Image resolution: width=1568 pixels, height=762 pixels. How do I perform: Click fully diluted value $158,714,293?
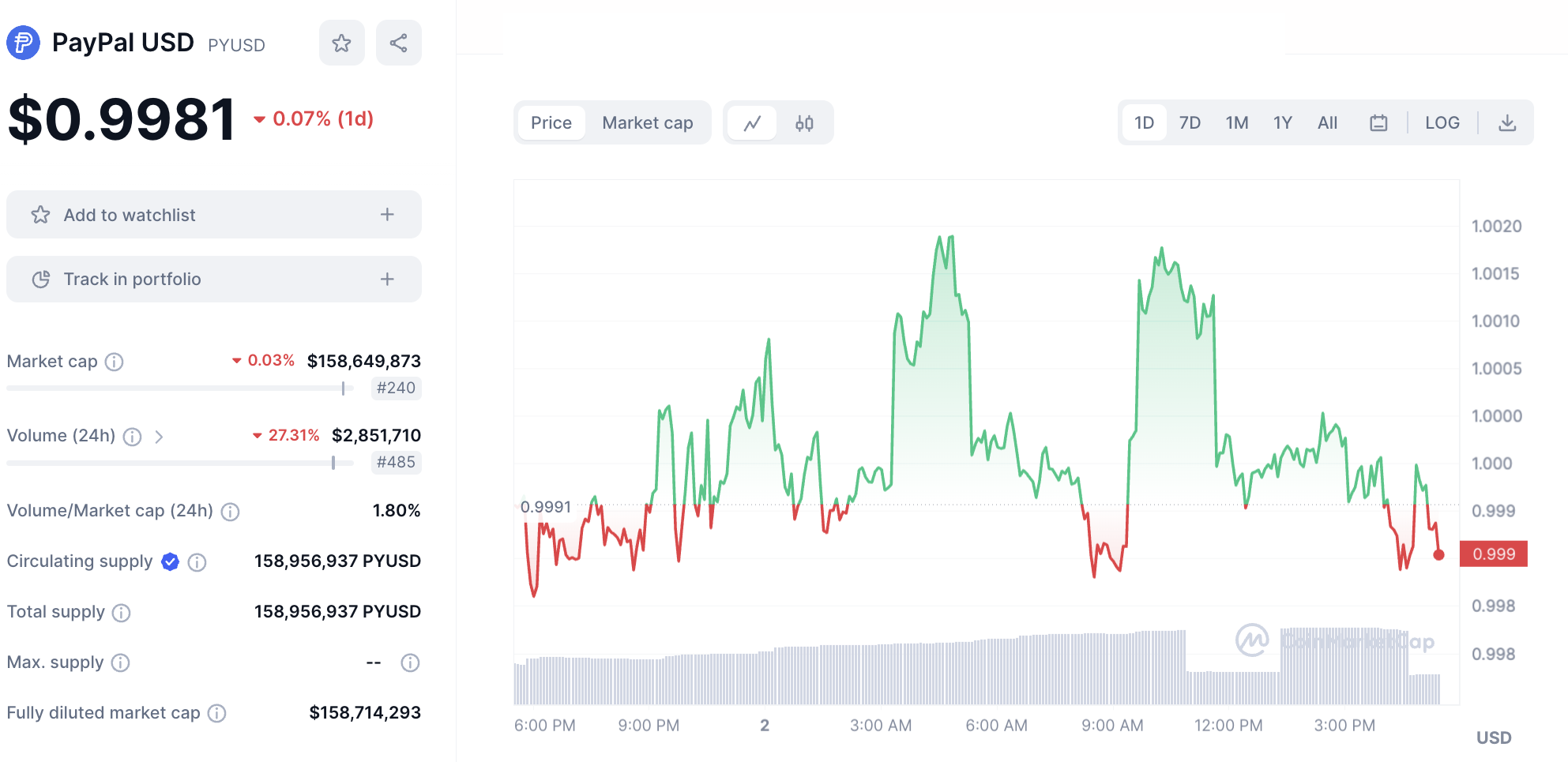pos(365,713)
